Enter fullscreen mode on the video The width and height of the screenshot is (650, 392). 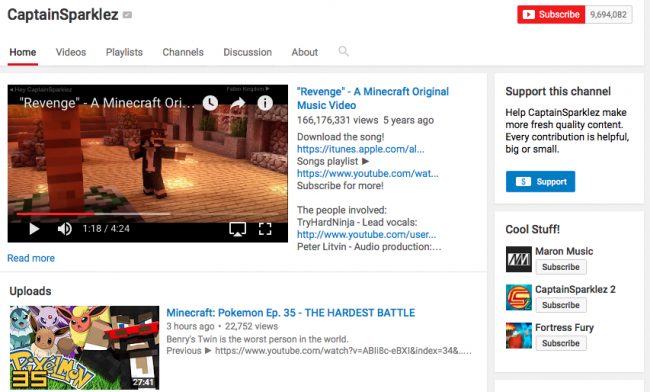click(x=265, y=229)
